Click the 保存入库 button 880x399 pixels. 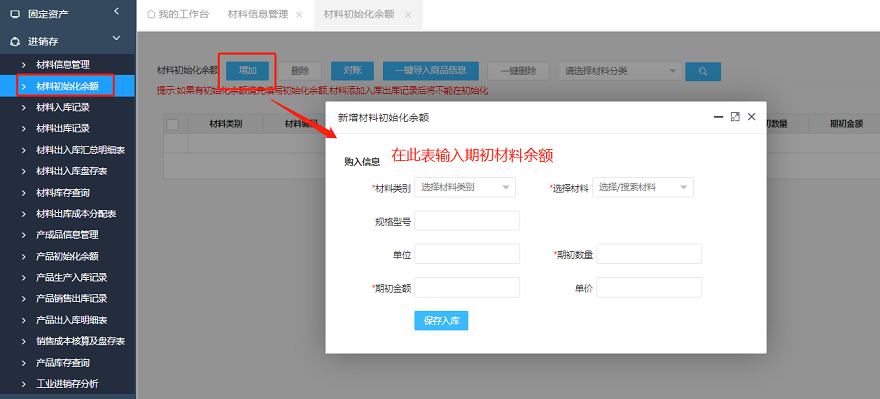[441, 320]
